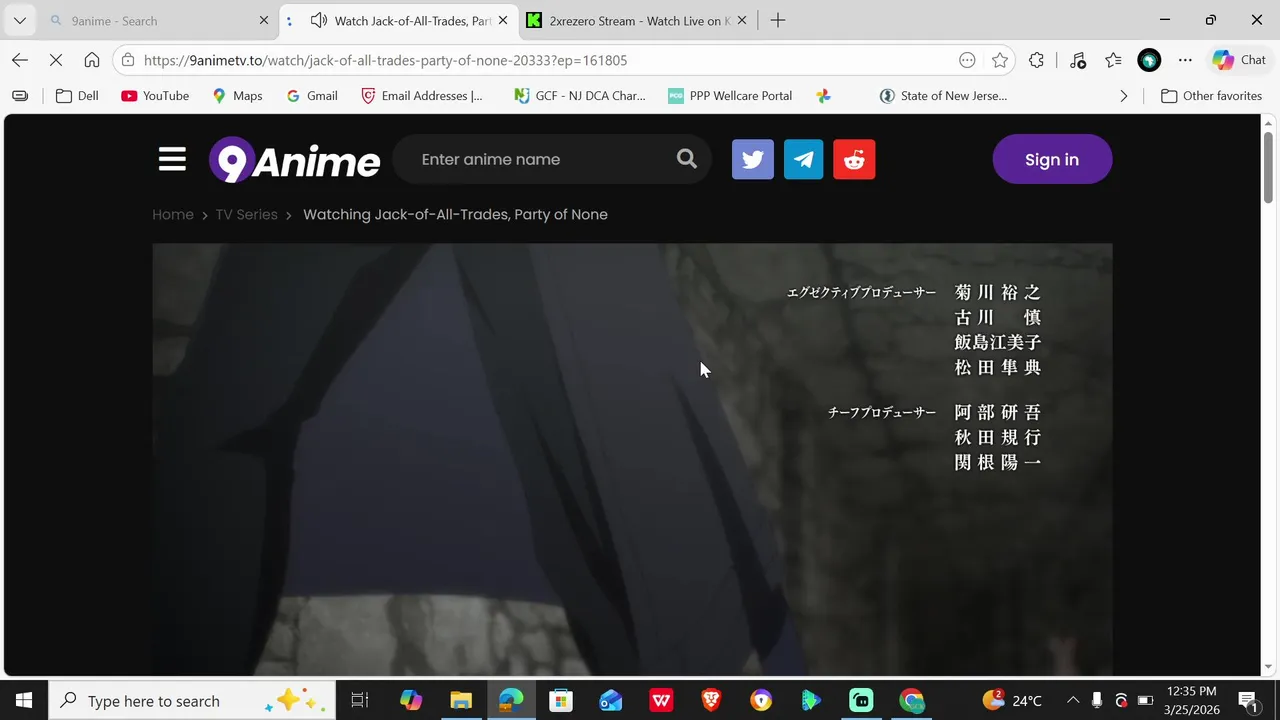
Task: Close the Watch Jack-of-All-Trades tab
Action: (x=503, y=20)
